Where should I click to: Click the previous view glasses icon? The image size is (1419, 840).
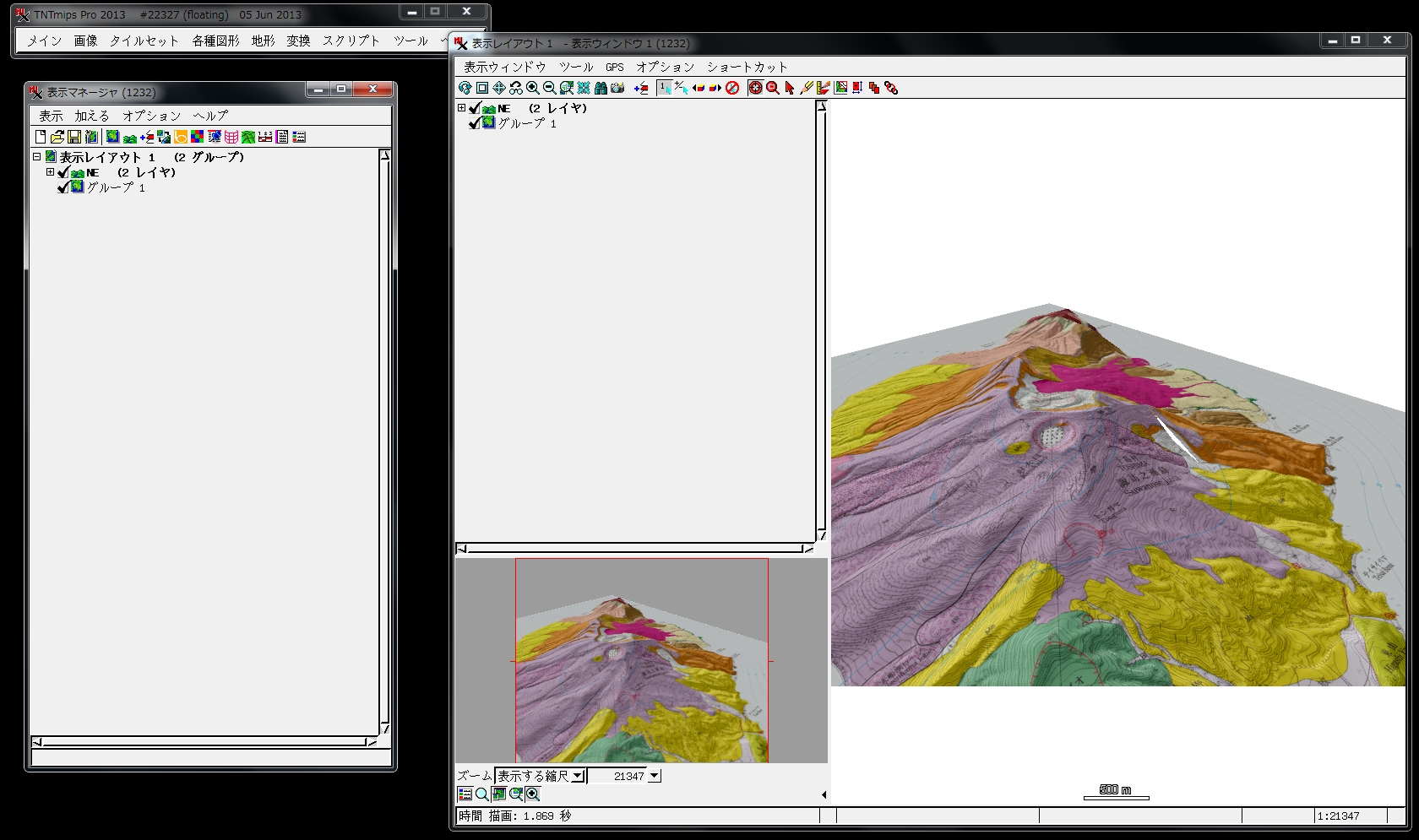[x=516, y=88]
